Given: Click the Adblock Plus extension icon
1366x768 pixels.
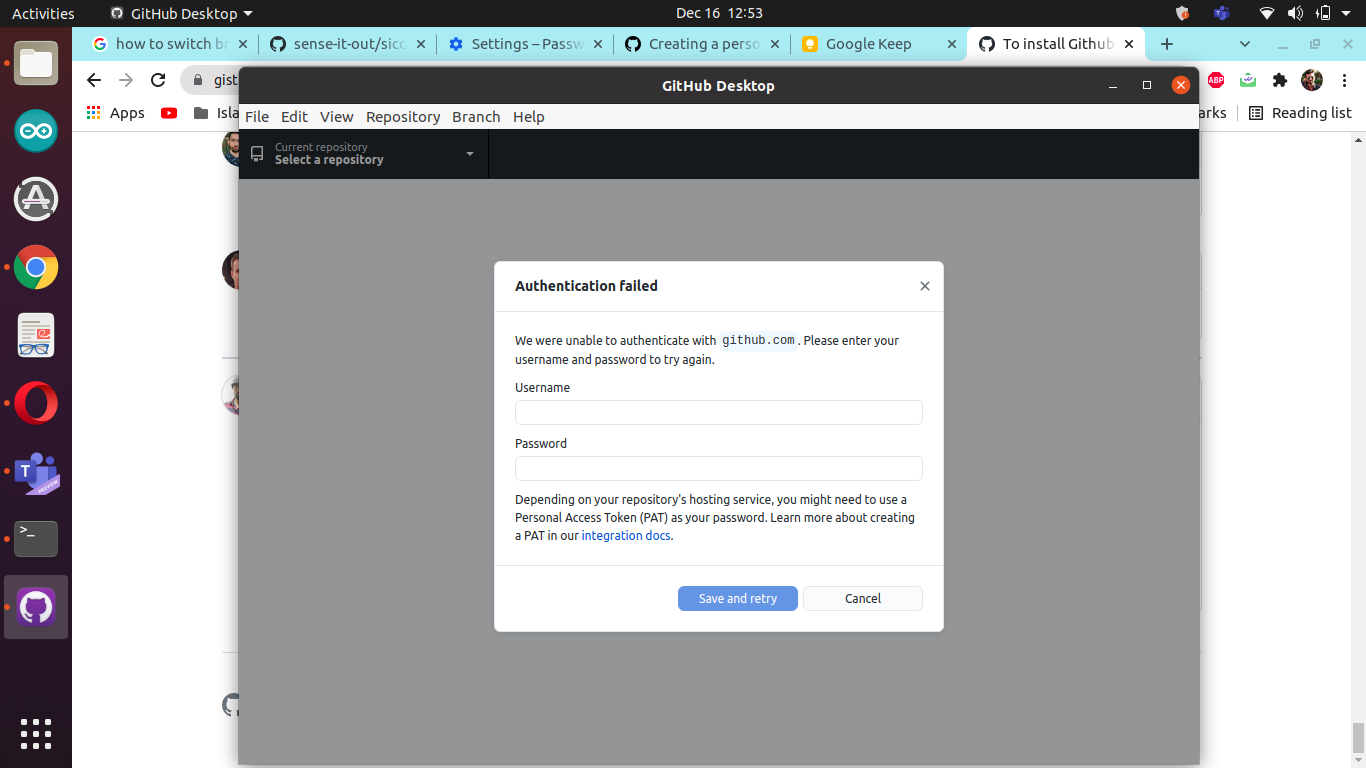Looking at the screenshot, I should [1215, 80].
